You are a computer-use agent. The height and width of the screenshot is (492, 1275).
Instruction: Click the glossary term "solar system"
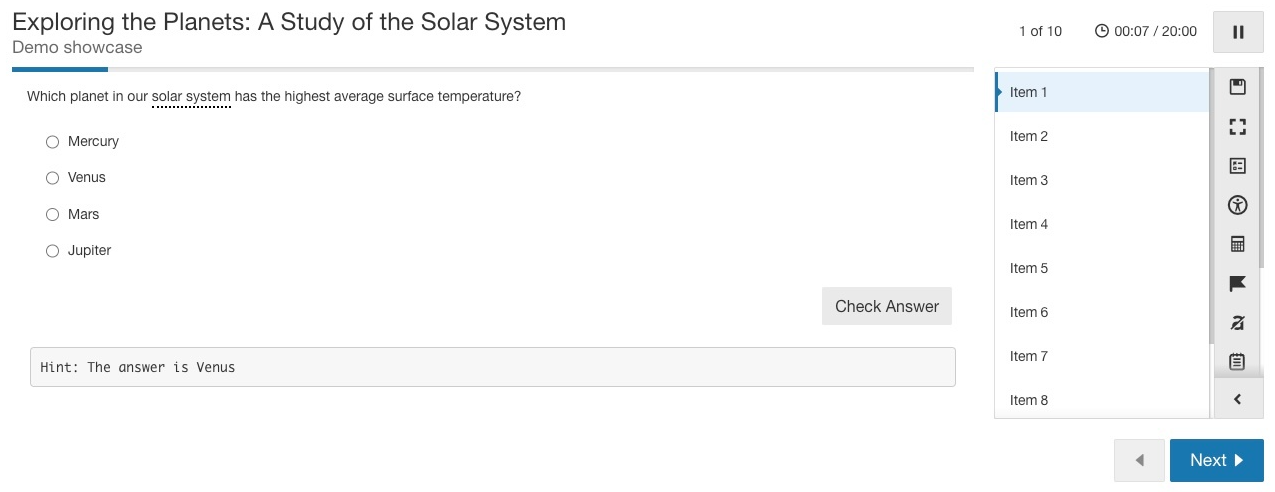[x=191, y=97]
